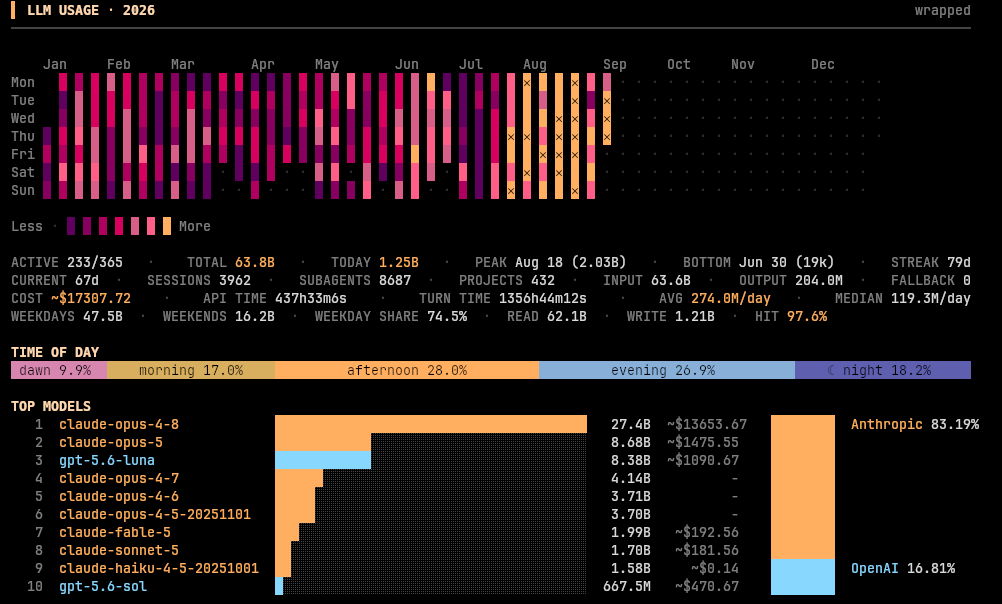Image resolution: width=1002 pixels, height=604 pixels.
Task: Click the blue OpenAI share bar segment
Action: 803,577
